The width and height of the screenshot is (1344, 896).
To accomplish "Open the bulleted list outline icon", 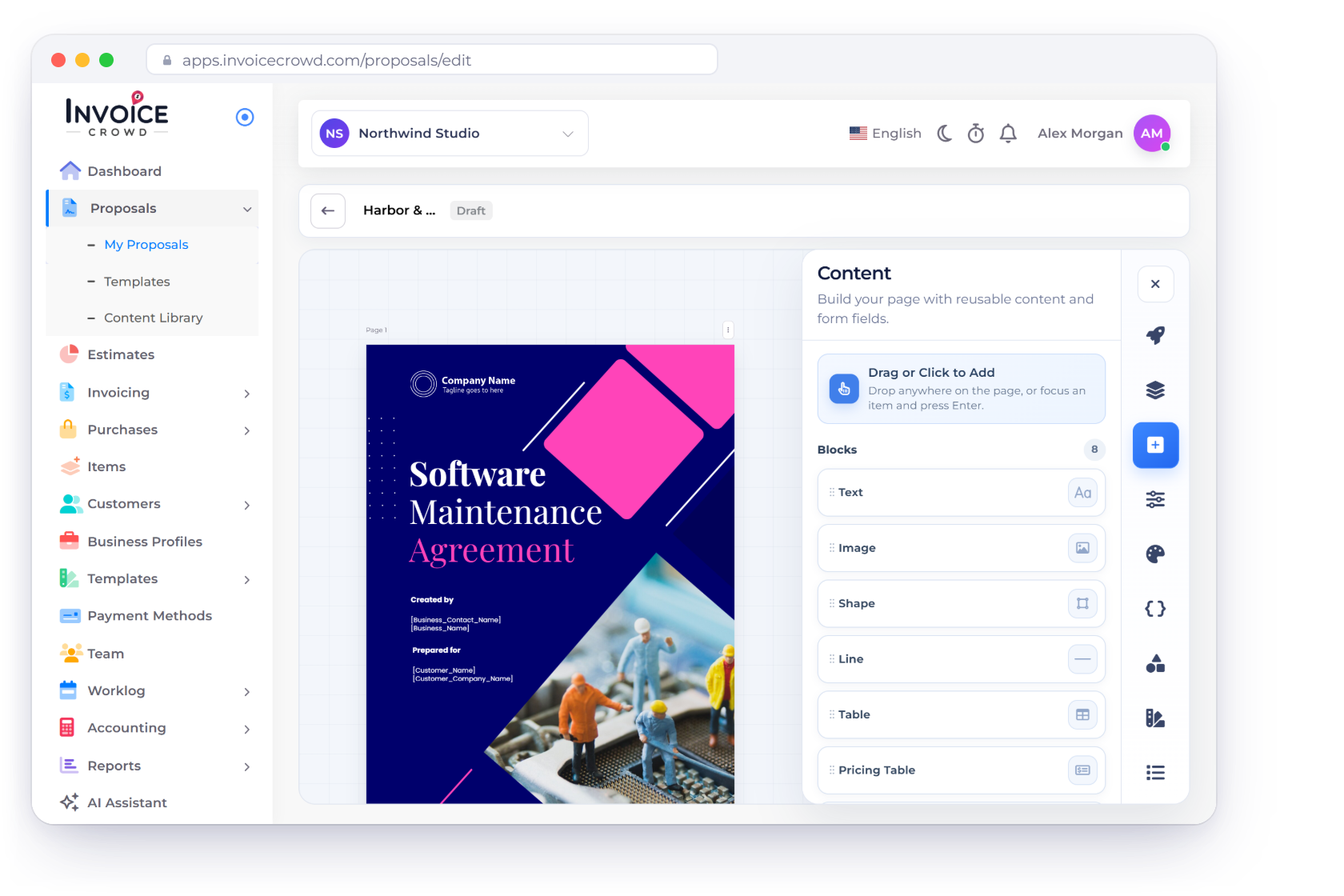I will pyautogui.click(x=1155, y=773).
